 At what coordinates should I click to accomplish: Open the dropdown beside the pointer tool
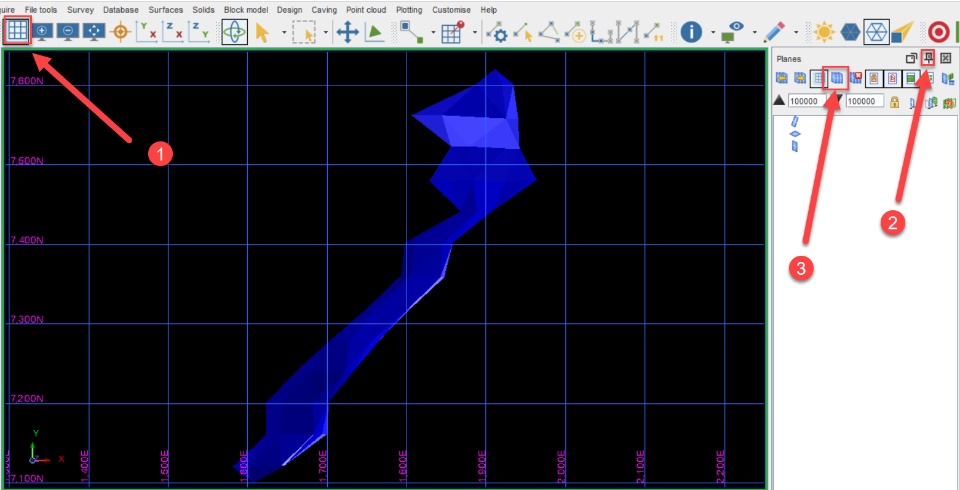tap(284, 32)
